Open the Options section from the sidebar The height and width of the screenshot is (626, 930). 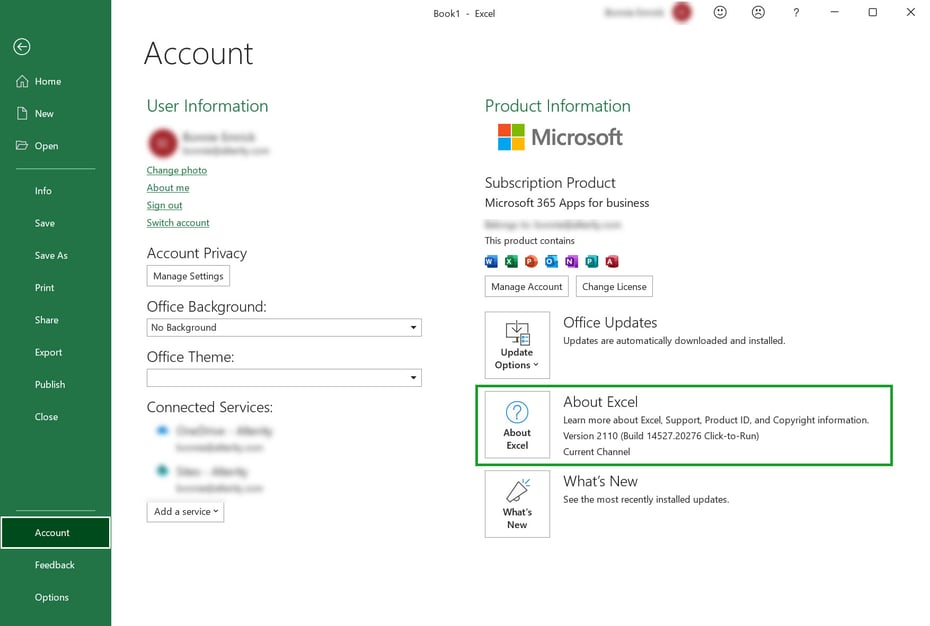tap(51, 597)
